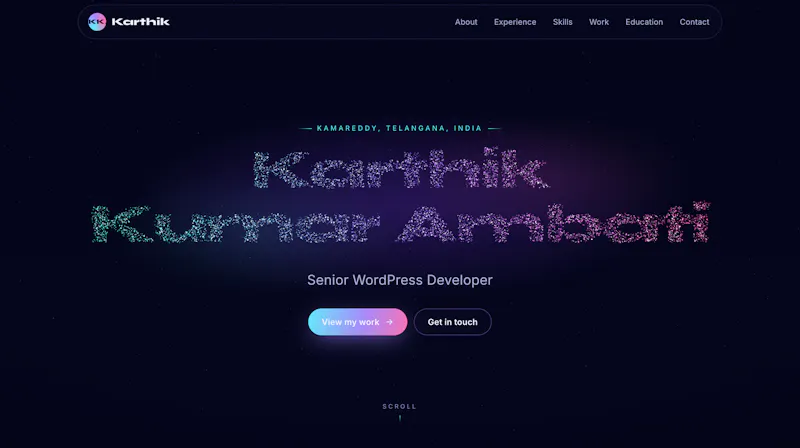This screenshot has width=800, height=448.
Task: Click the Senior WordPress Developer subtitle
Action: tap(399, 280)
